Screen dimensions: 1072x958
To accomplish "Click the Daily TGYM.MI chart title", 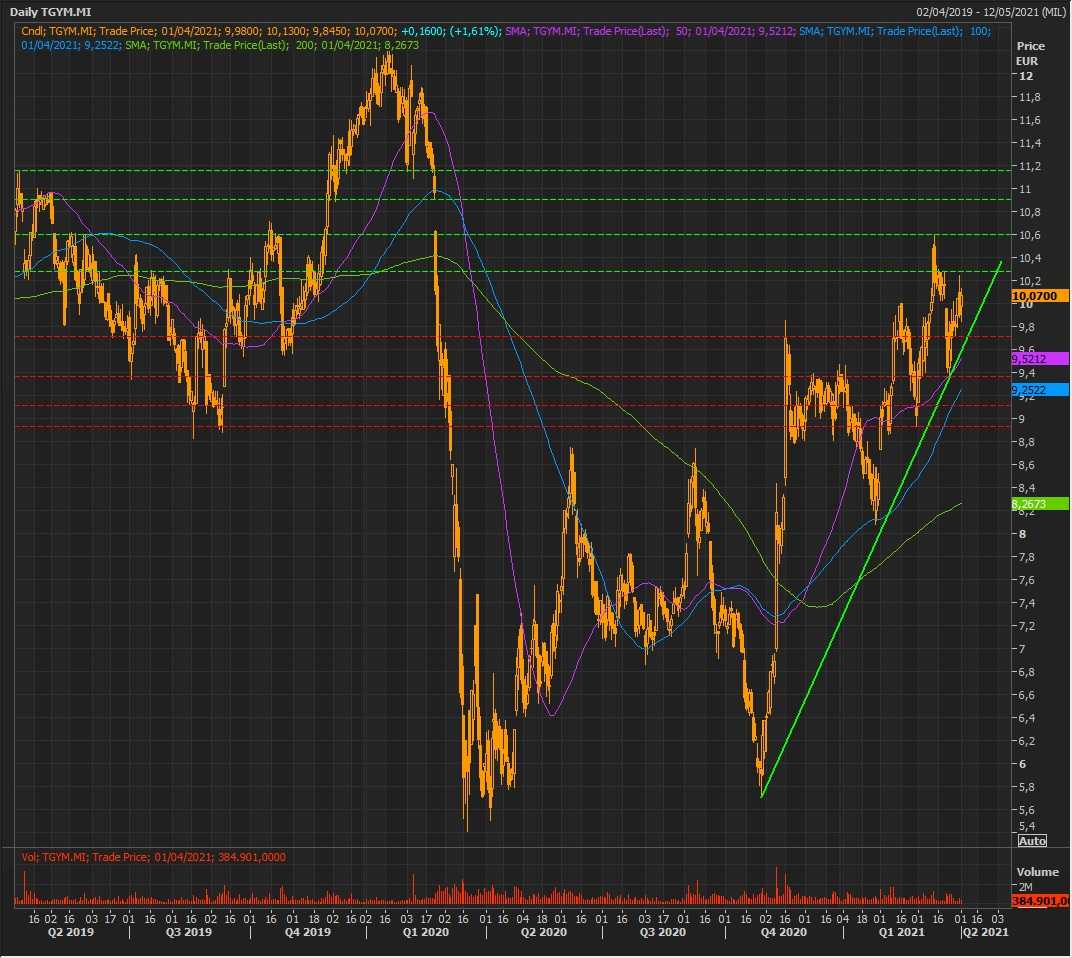I will pyautogui.click(x=52, y=11).
